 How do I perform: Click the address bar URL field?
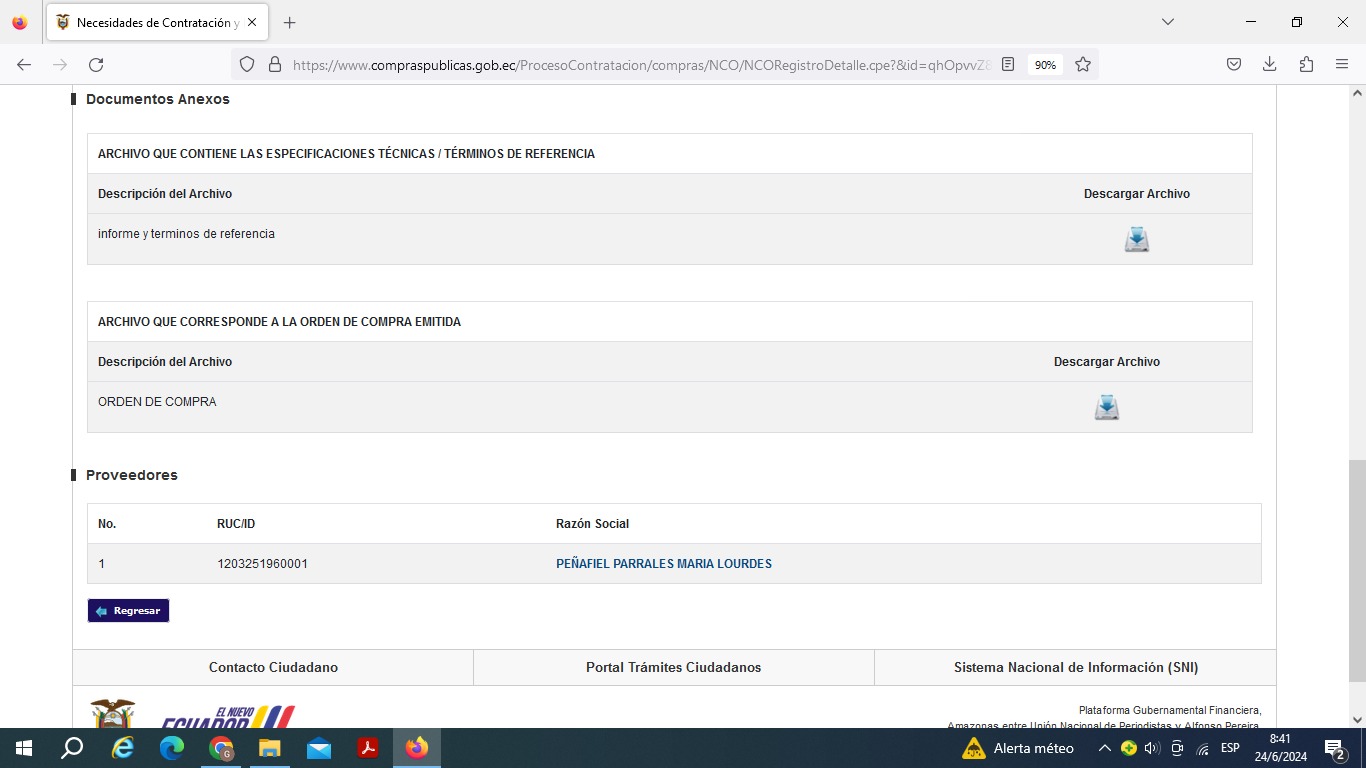point(640,65)
